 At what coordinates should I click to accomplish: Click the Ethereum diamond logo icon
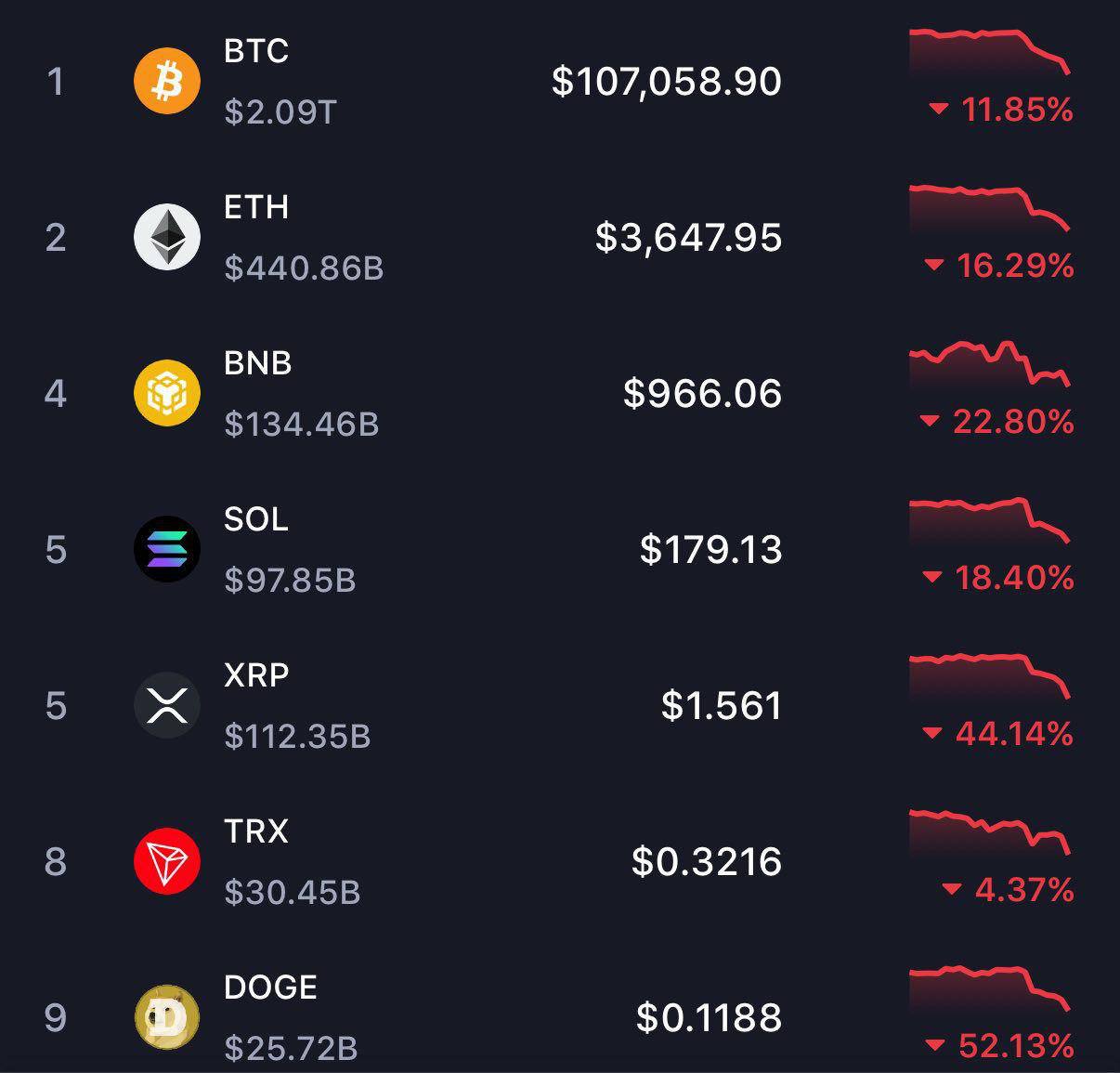tap(167, 237)
